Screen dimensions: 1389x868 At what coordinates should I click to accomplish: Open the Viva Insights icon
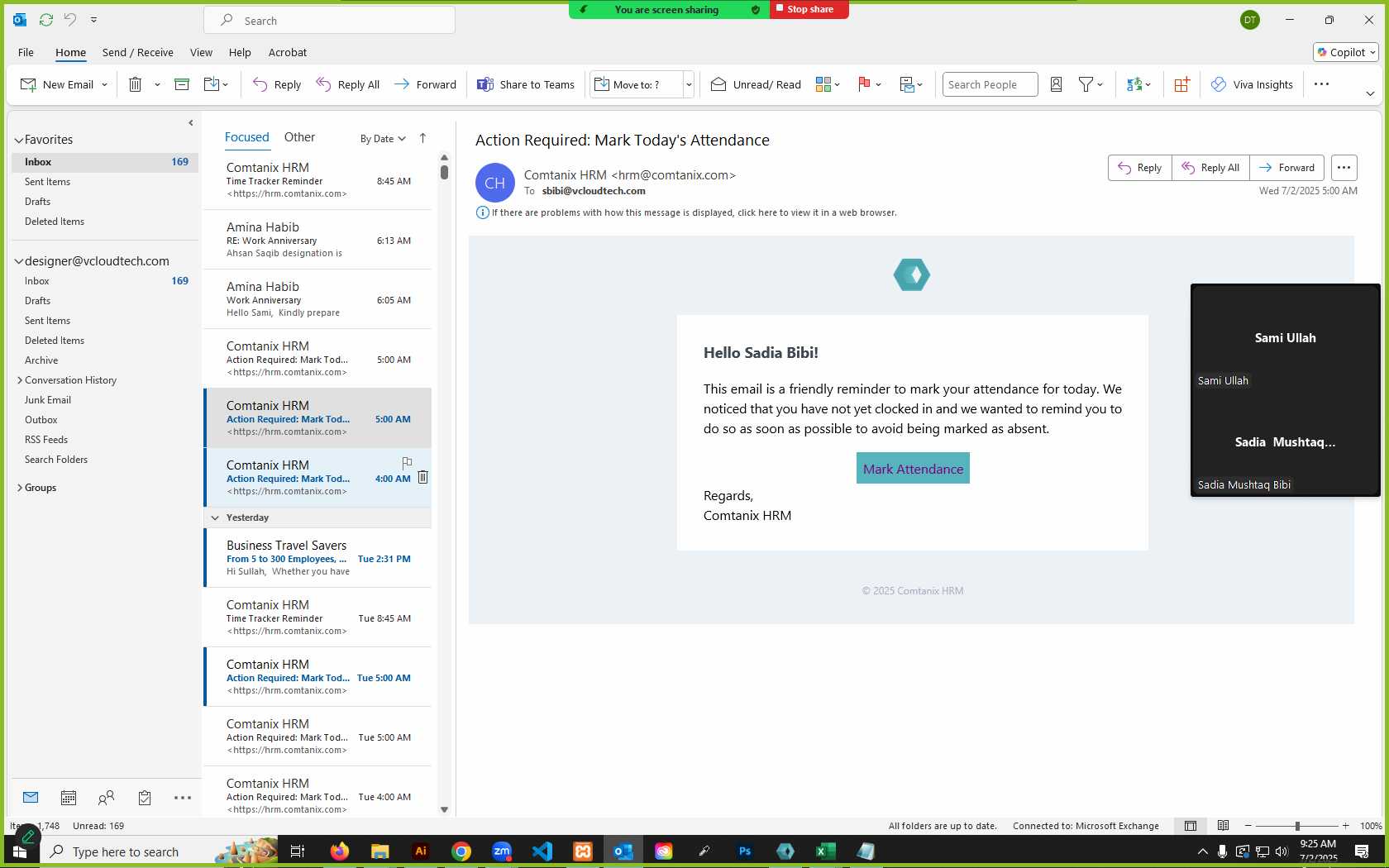tap(1252, 84)
